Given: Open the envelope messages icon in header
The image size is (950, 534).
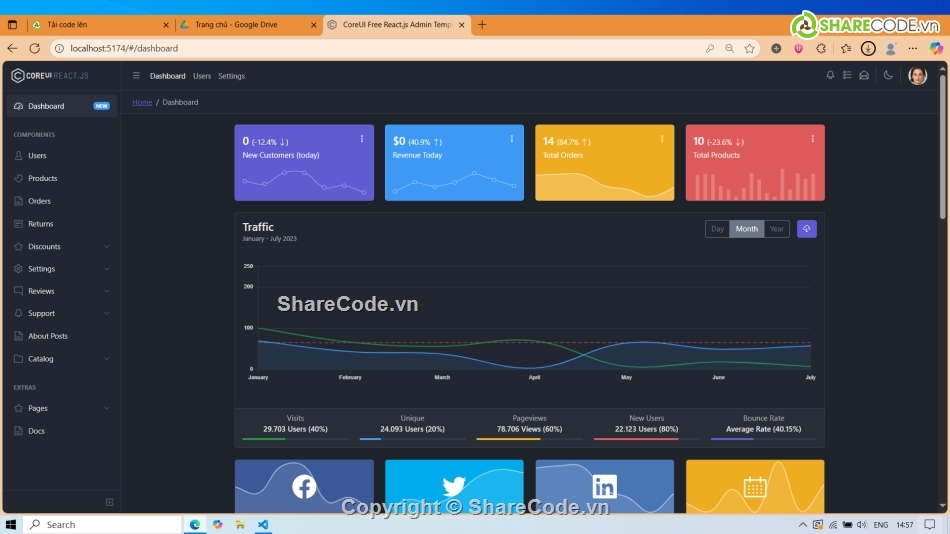Looking at the screenshot, I should pos(864,76).
